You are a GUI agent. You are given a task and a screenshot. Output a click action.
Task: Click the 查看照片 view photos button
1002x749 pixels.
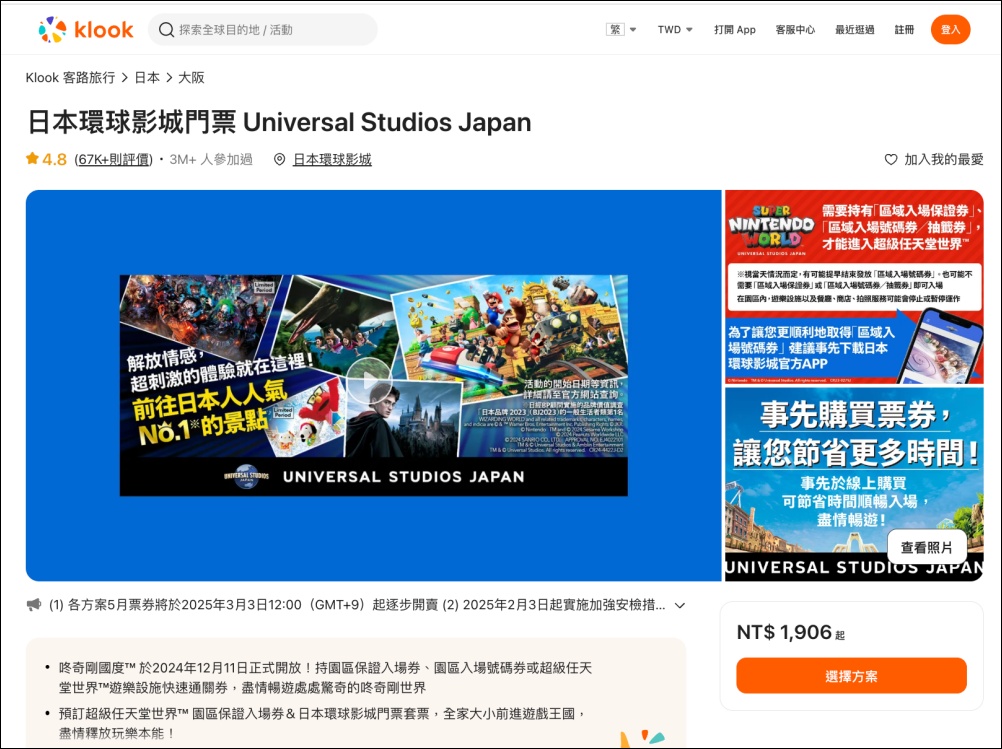tap(927, 547)
